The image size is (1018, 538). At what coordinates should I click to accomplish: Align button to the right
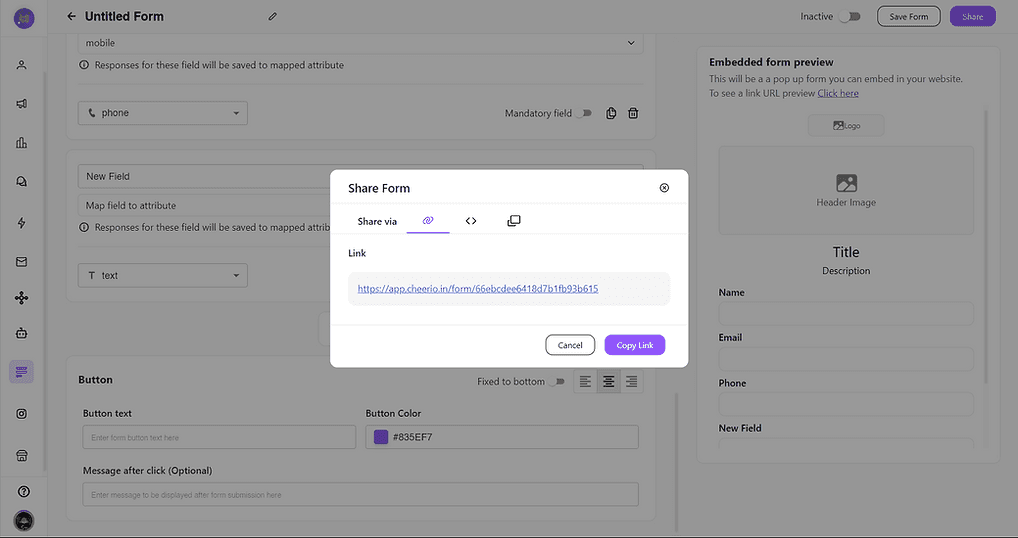tap(632, 382)
